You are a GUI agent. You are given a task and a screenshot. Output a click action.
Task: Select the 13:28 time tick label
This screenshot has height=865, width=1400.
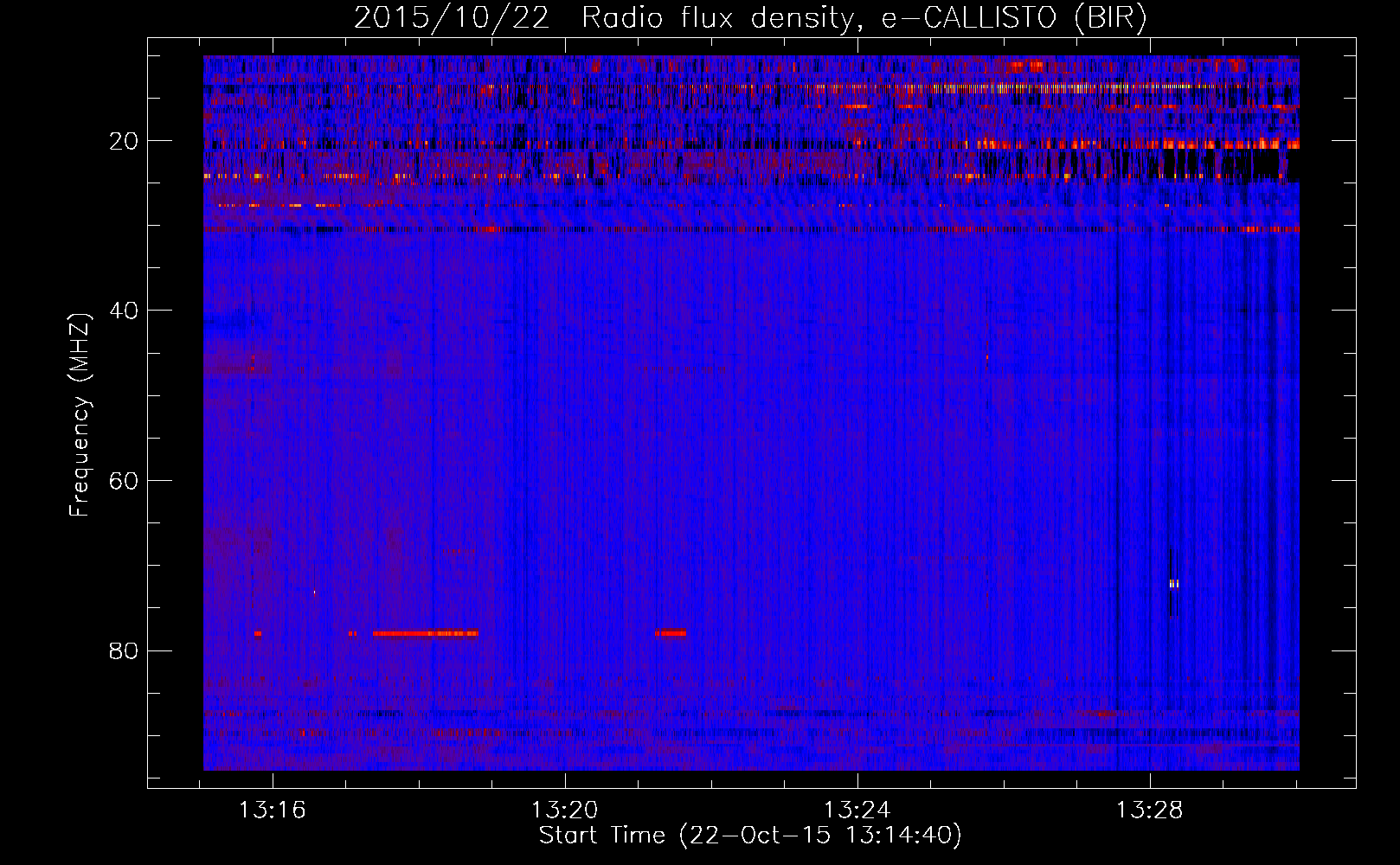(1150, 811)
